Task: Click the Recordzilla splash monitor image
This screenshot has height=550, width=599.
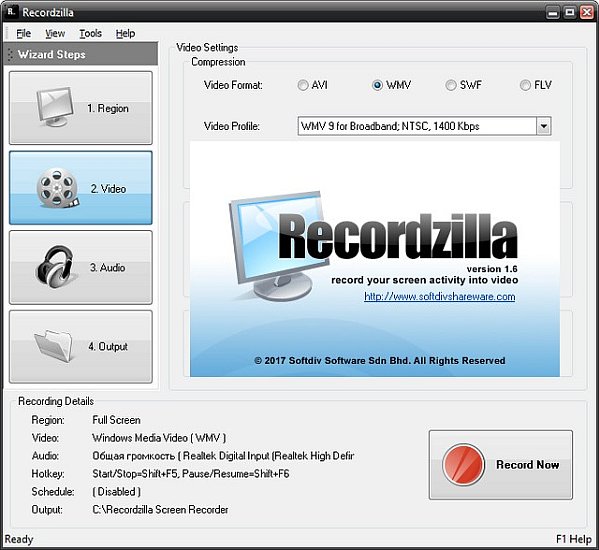Action: click(x=279, y=246)
